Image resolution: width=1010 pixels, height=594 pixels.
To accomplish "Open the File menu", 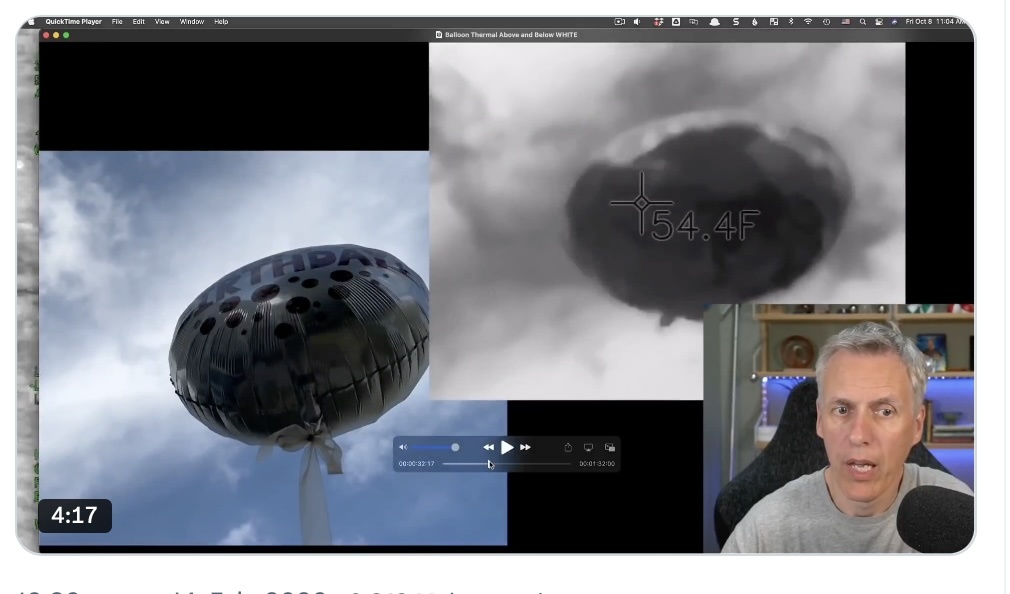I will [x=118, y=21].
